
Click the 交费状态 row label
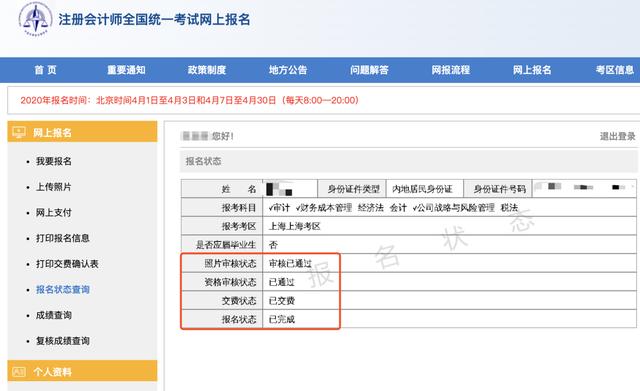click(x=239, y=301)
